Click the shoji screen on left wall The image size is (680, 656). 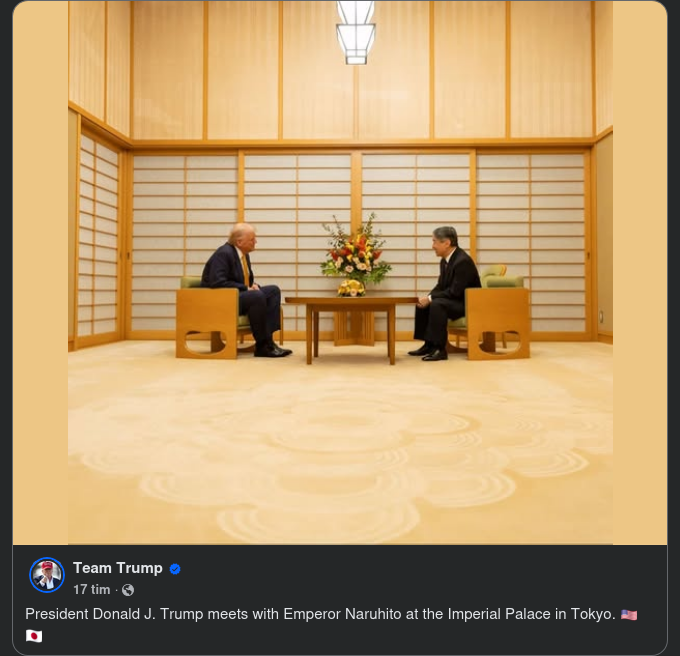tap(98, 238)
